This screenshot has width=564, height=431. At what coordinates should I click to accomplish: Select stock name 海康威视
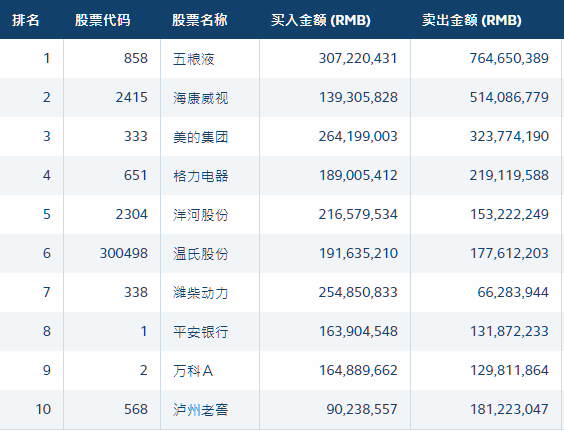point(200,97)
